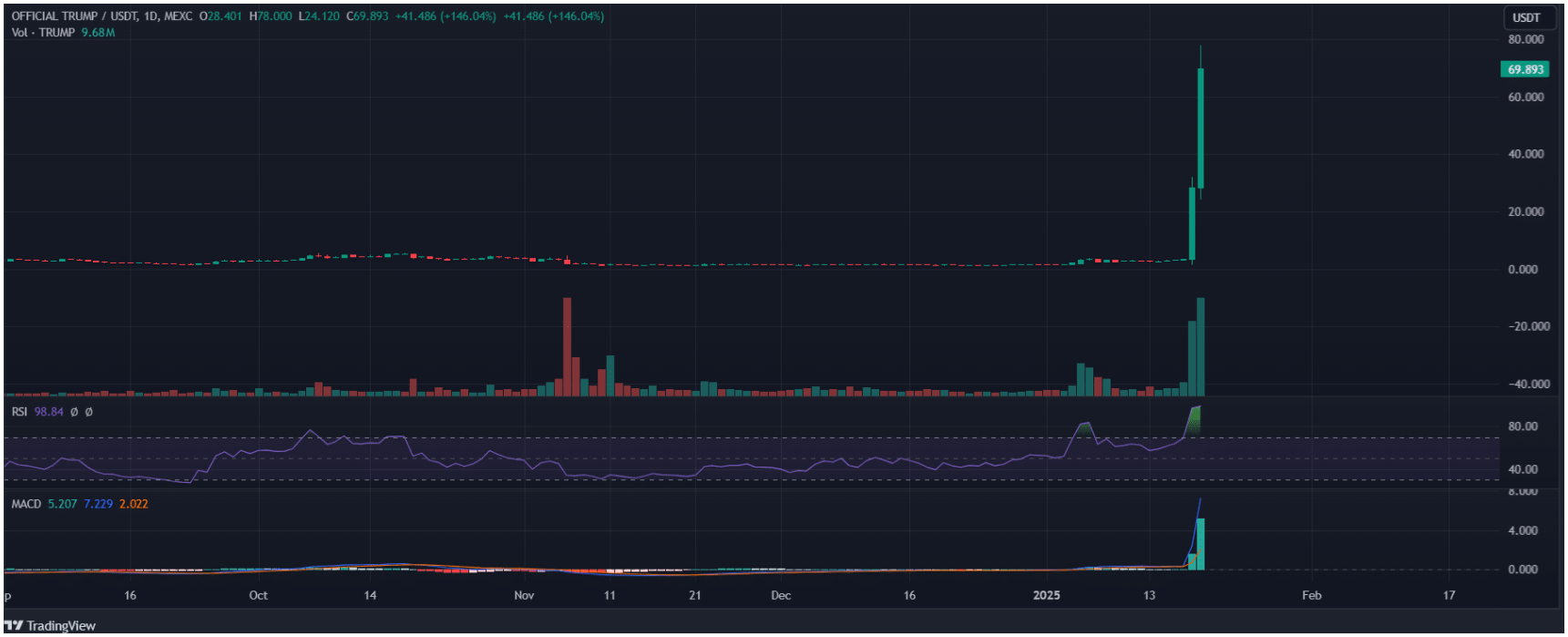Click the Dec label on the time axis

tap(781, 595)
